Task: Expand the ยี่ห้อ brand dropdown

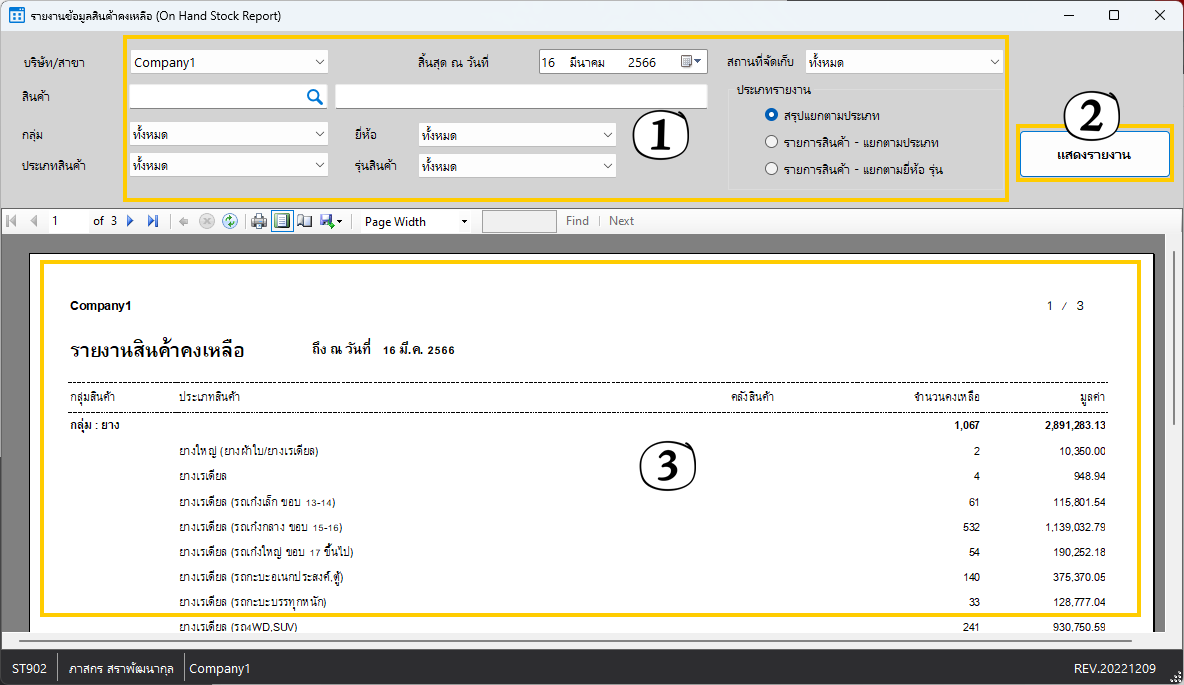Action: point(607,135)
